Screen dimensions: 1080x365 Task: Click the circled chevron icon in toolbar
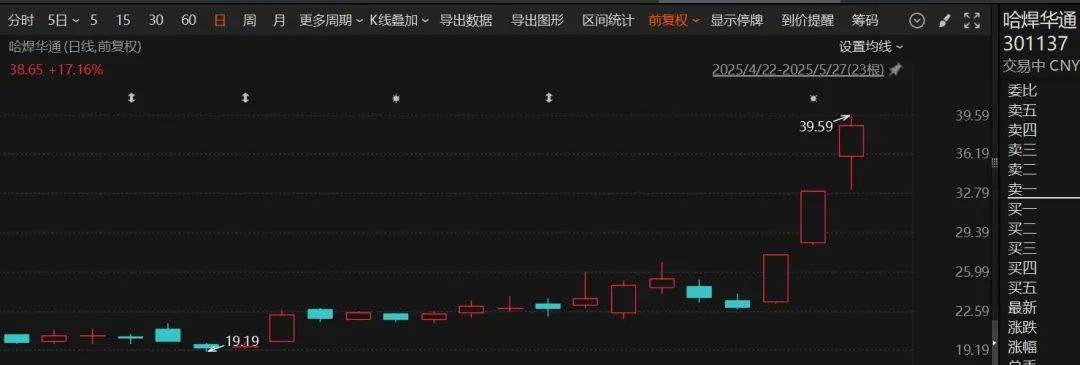pyautogui.click(x=917, y=21)
